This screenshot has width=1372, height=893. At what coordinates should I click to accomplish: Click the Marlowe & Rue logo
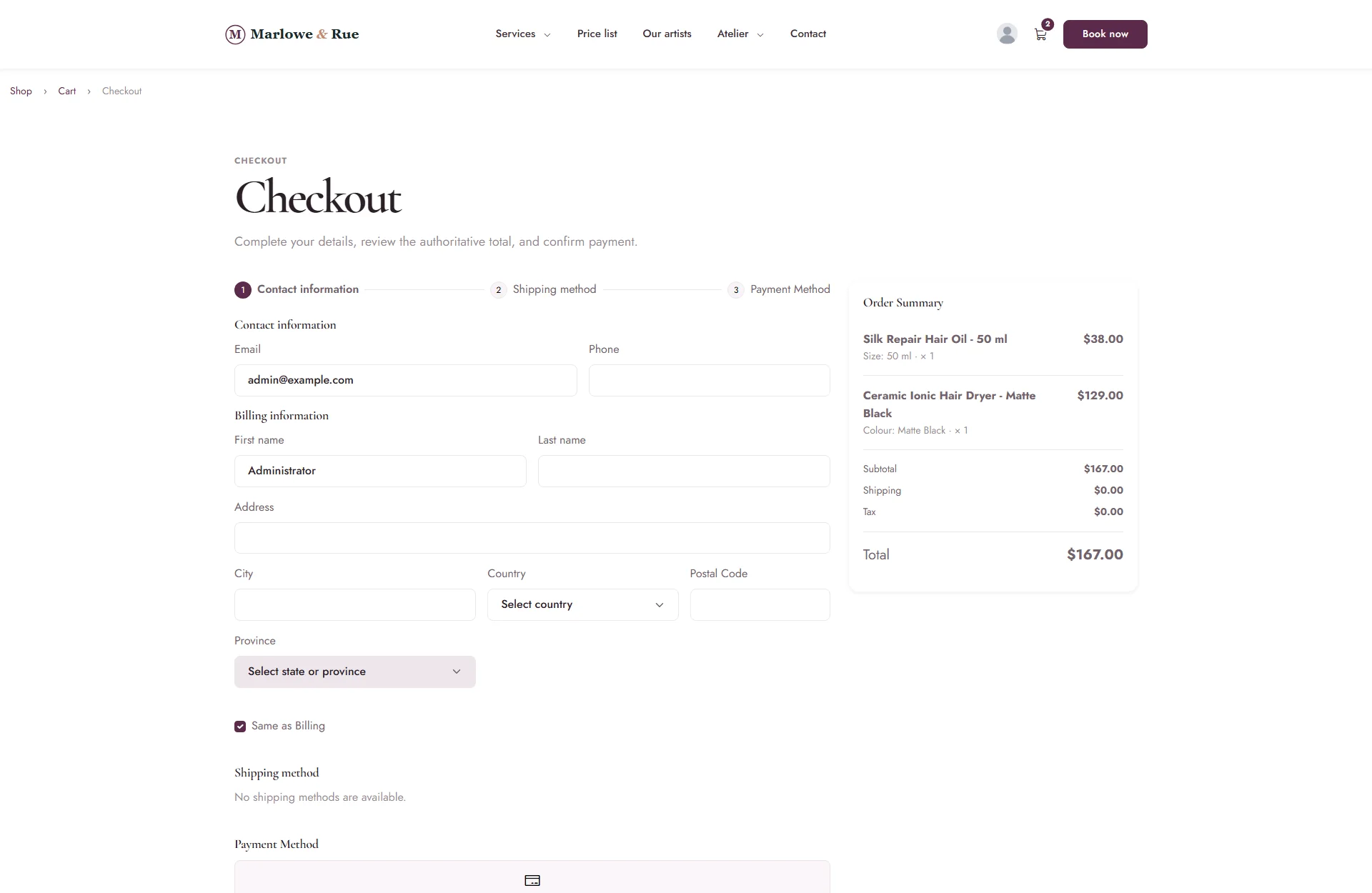point(292,34)
